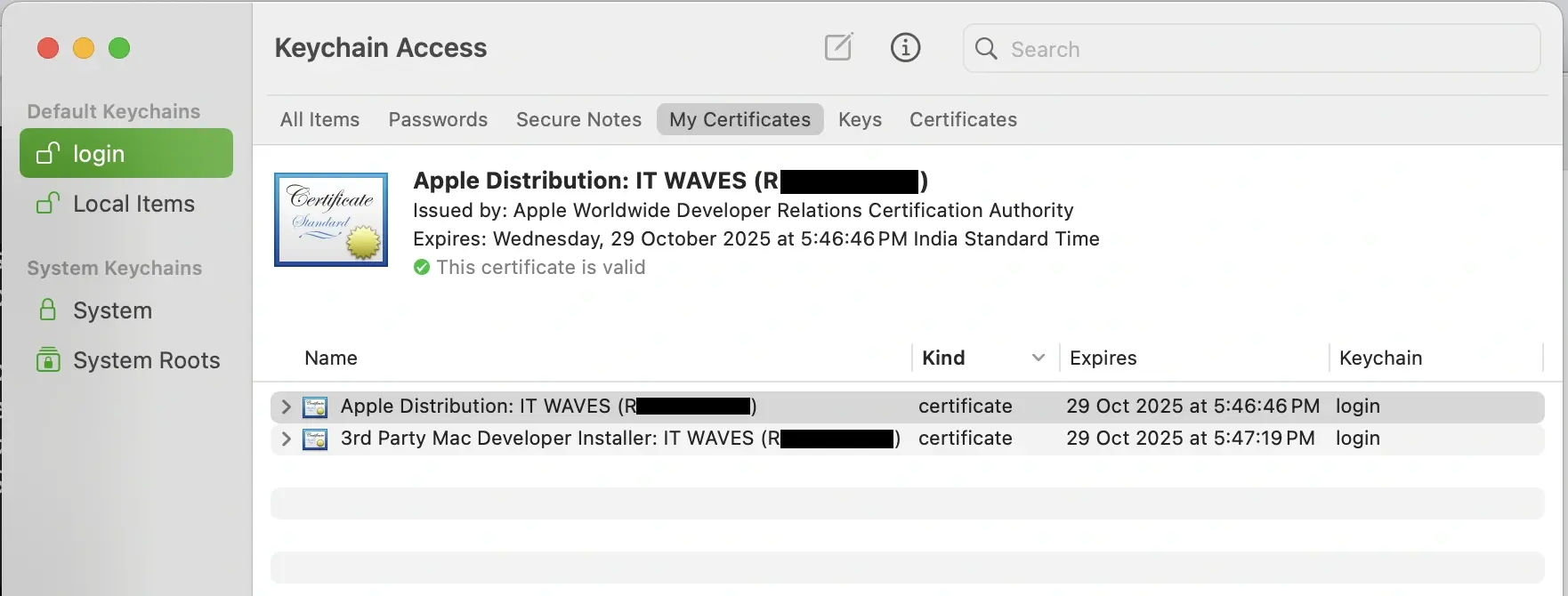The height and width of the screenshot is (596, 1568).
Task: Open the info button in toolbar
Action: coord(905,47)
